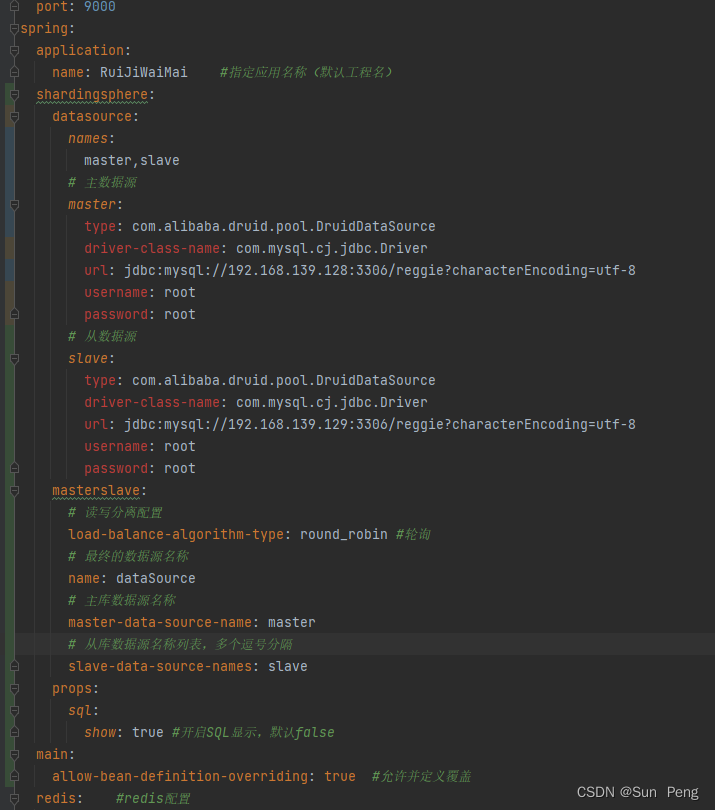Collapse the main block fold marker
The image size is (715, 810).
[14, 755]
